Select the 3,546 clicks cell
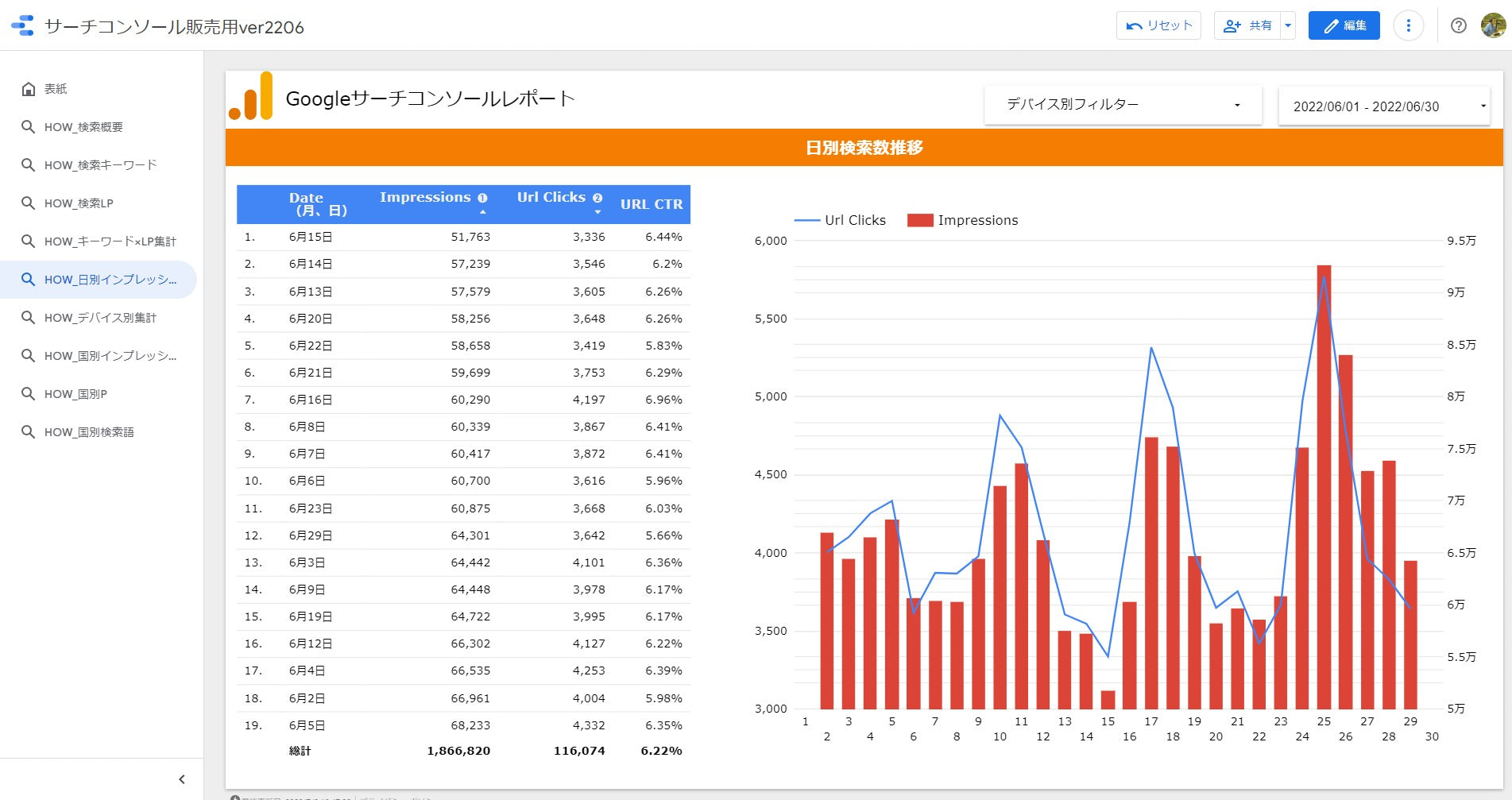The width and height of the screenshot is (1512, 800). tap(589, 264)
